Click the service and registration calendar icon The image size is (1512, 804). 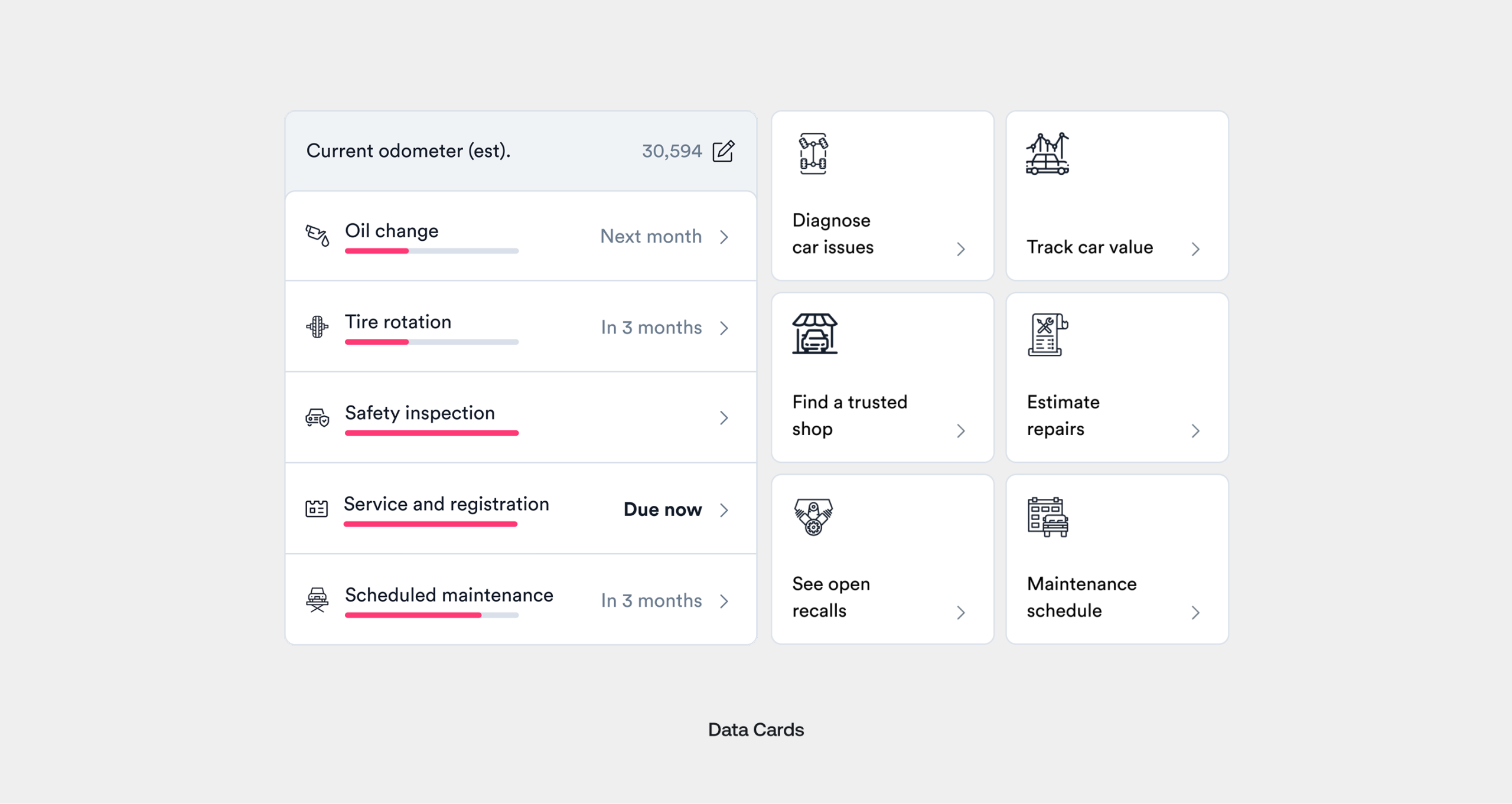coord(317,508)
